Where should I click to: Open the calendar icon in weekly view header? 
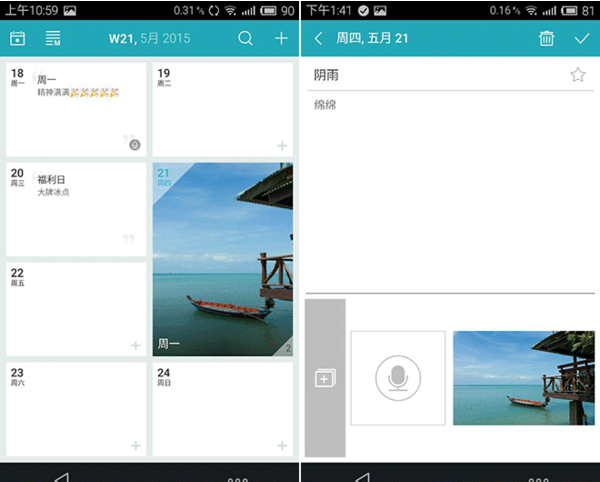(x=17, y=39)
